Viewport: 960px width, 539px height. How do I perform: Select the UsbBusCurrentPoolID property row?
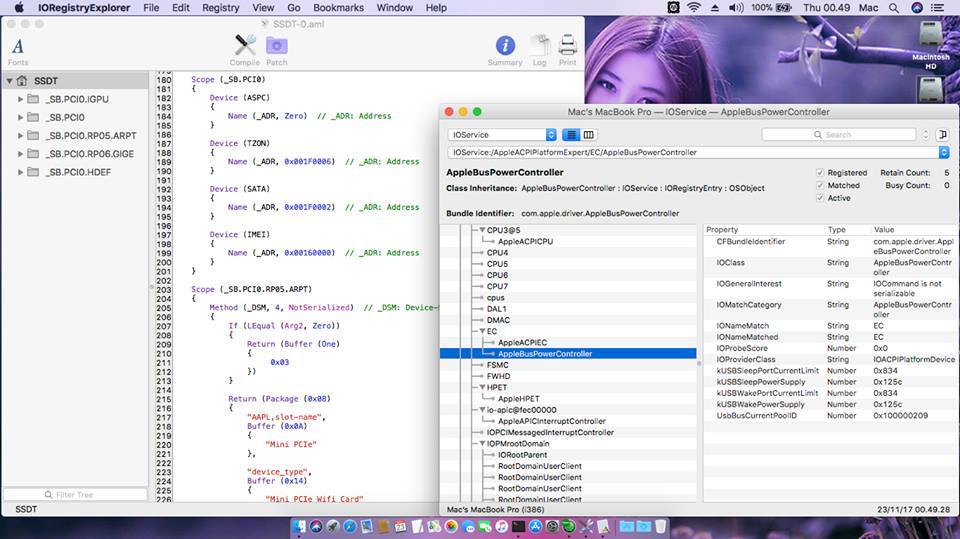point(830,415)
